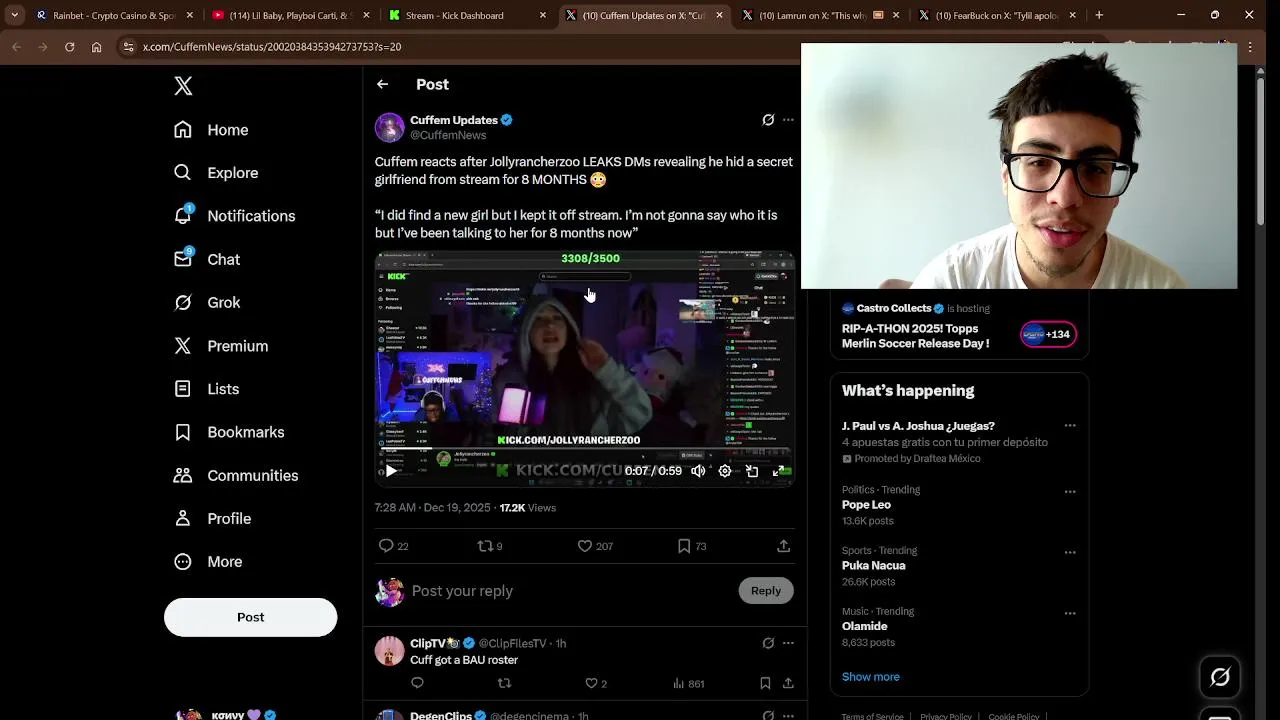Go to Home in sidebar
Image resolution: width=1280 pixels, height=720 pixels.
211,130
